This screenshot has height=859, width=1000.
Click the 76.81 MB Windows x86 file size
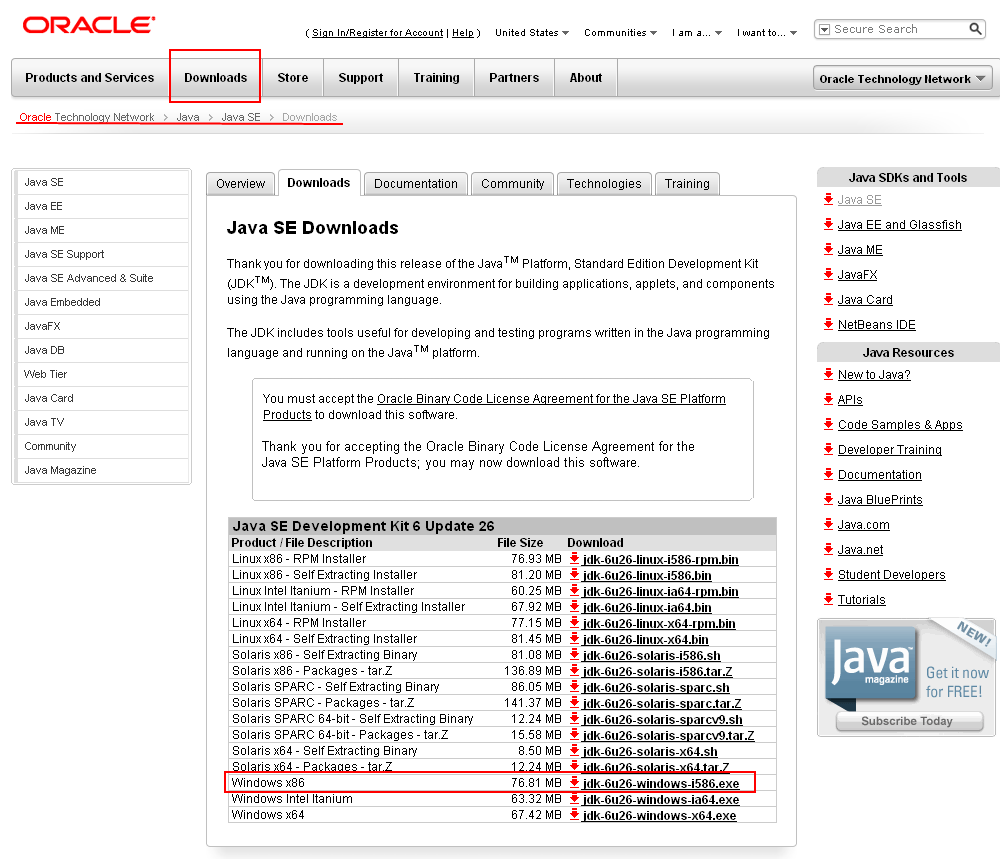[536, 782]
